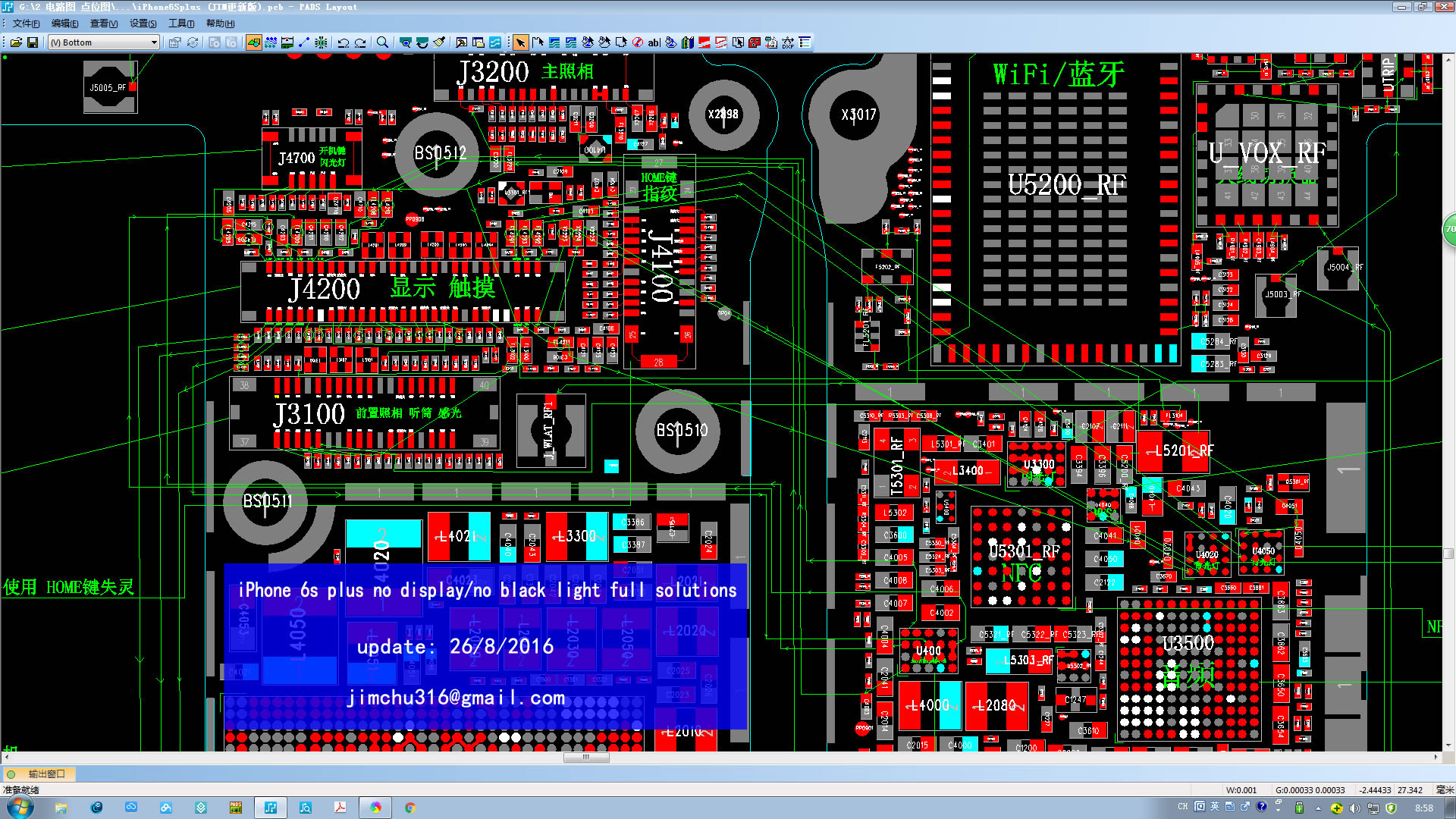Click the Undo arrow icon

click(344, 42)
